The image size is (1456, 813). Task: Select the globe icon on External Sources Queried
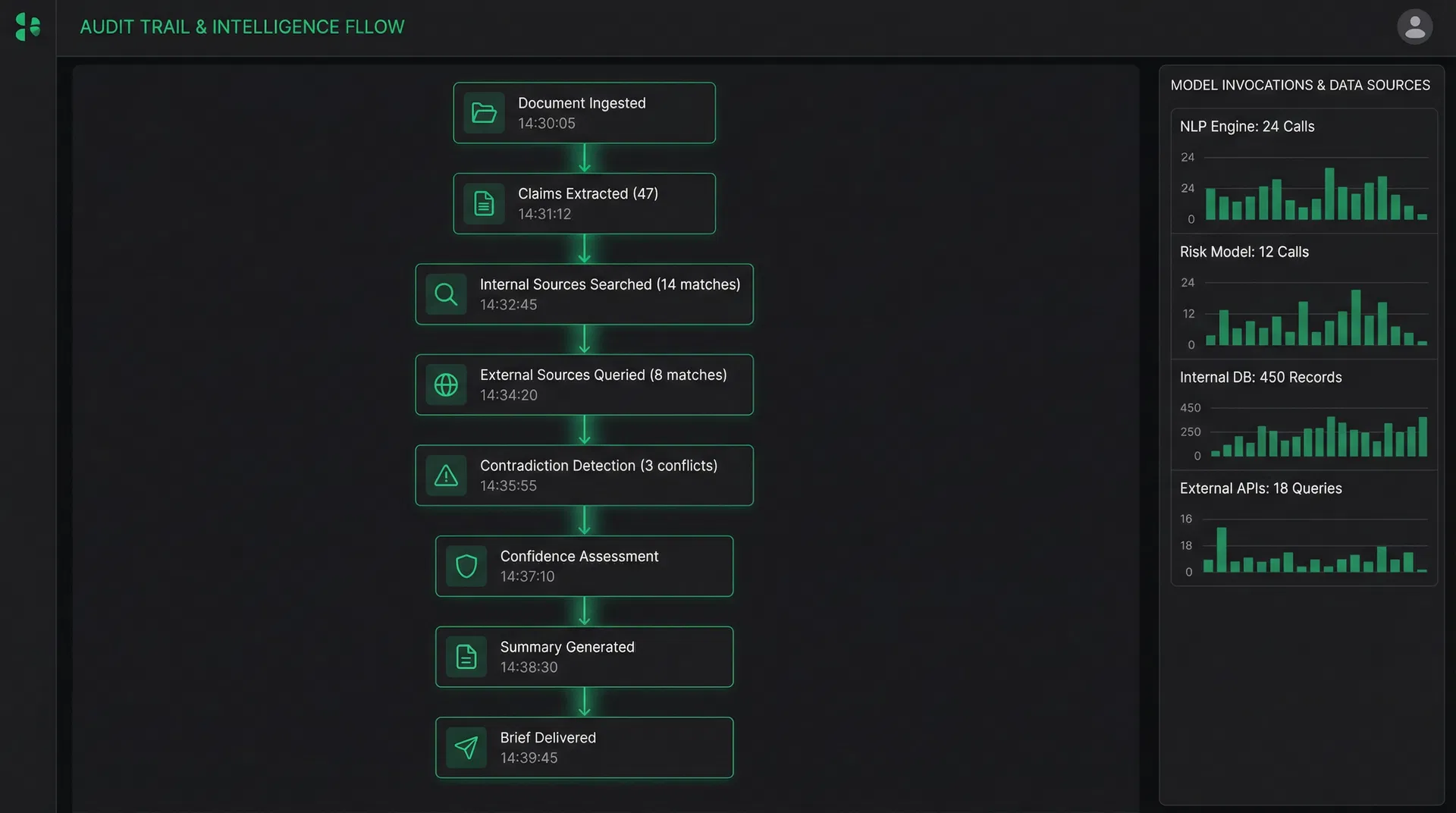(446, 385)
